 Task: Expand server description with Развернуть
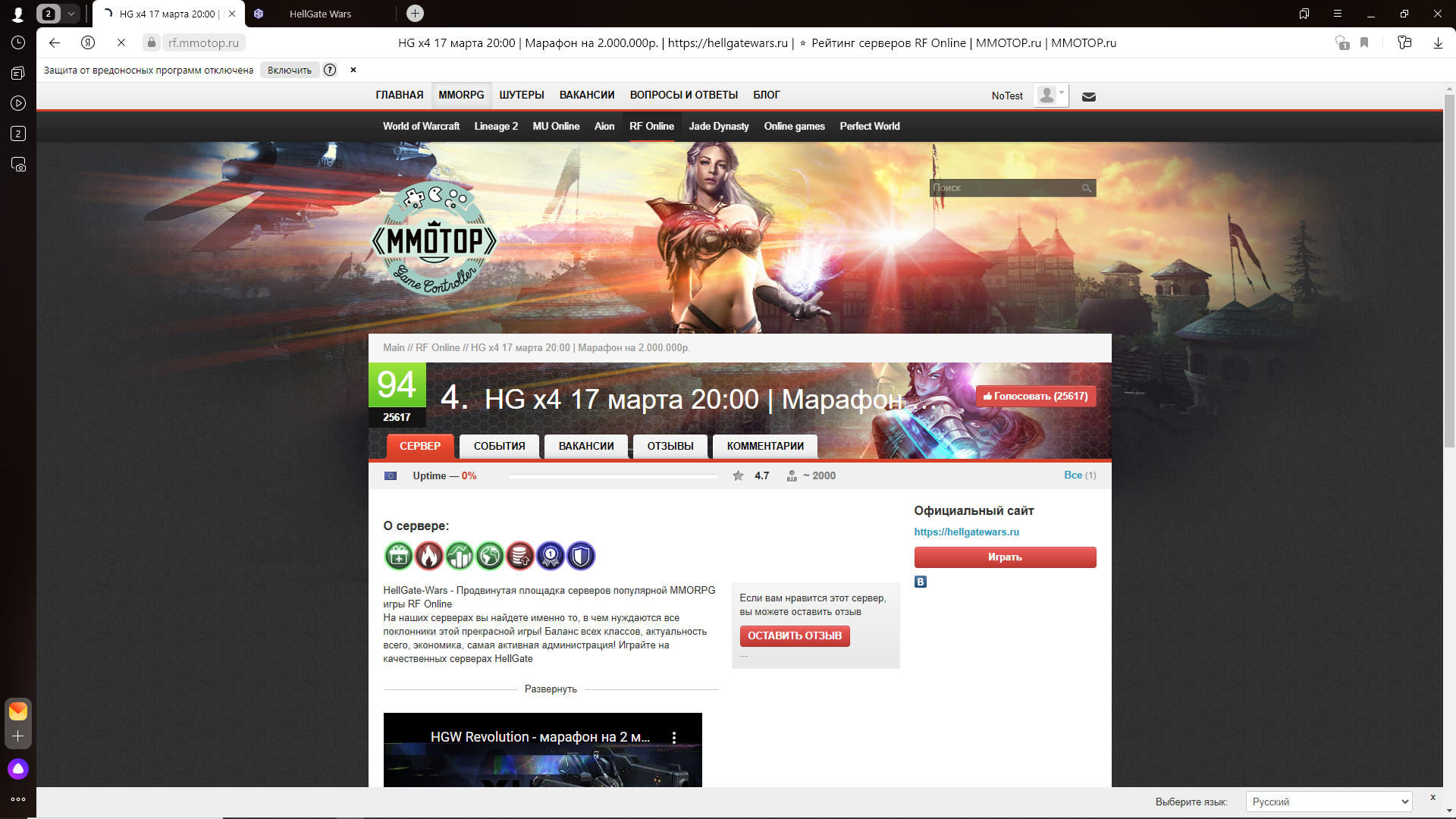[551, 689]
